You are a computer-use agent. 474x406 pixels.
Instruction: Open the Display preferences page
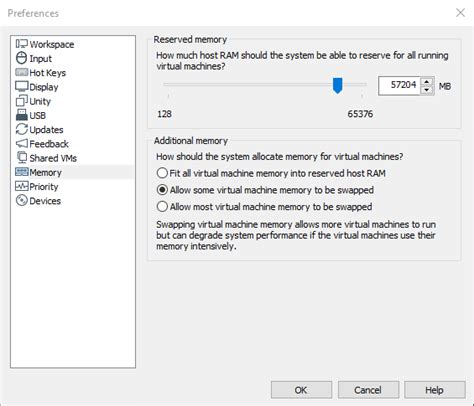(44, 87)
